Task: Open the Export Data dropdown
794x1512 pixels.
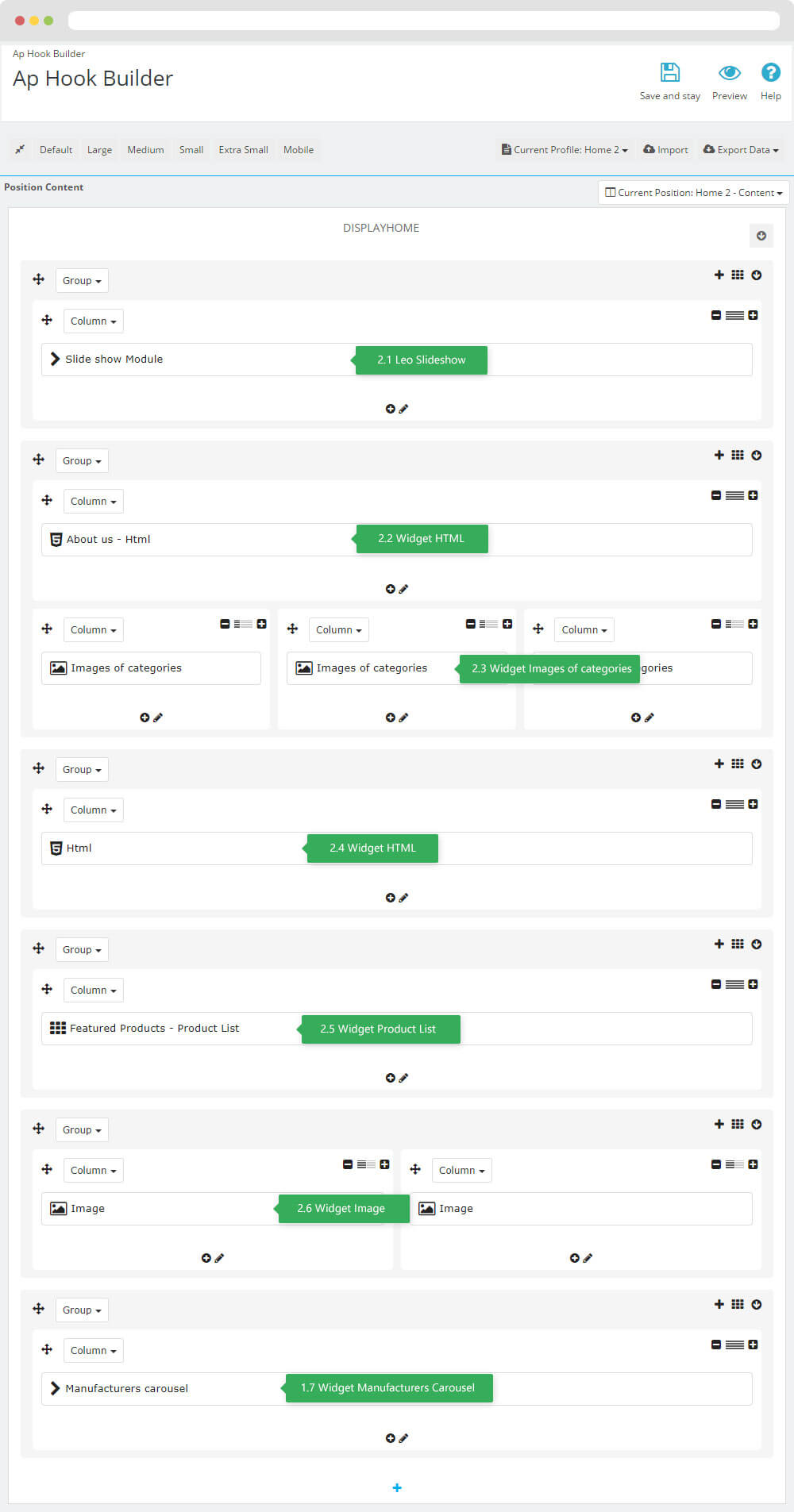Action: [x=741, y=149]
